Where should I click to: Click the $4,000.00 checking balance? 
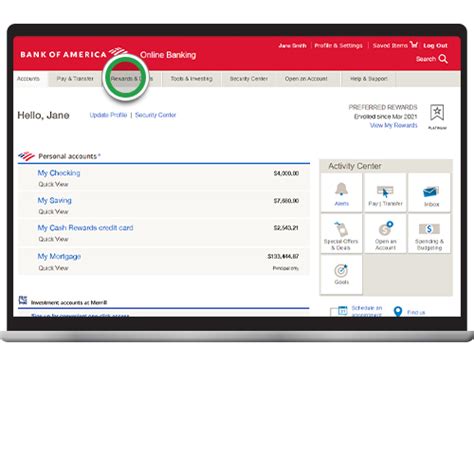286,173
